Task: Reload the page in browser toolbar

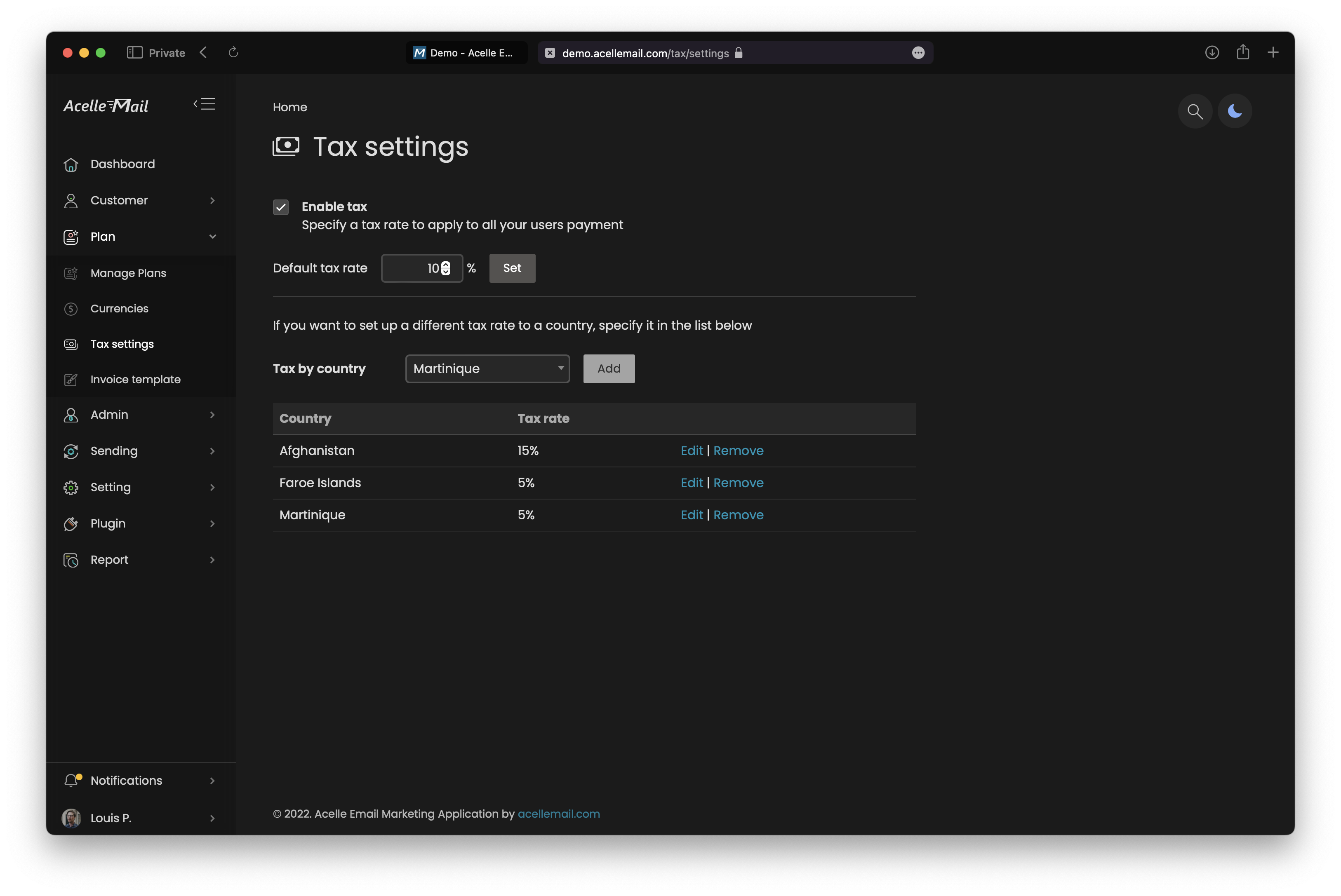Action: click(x=233, y=53)
